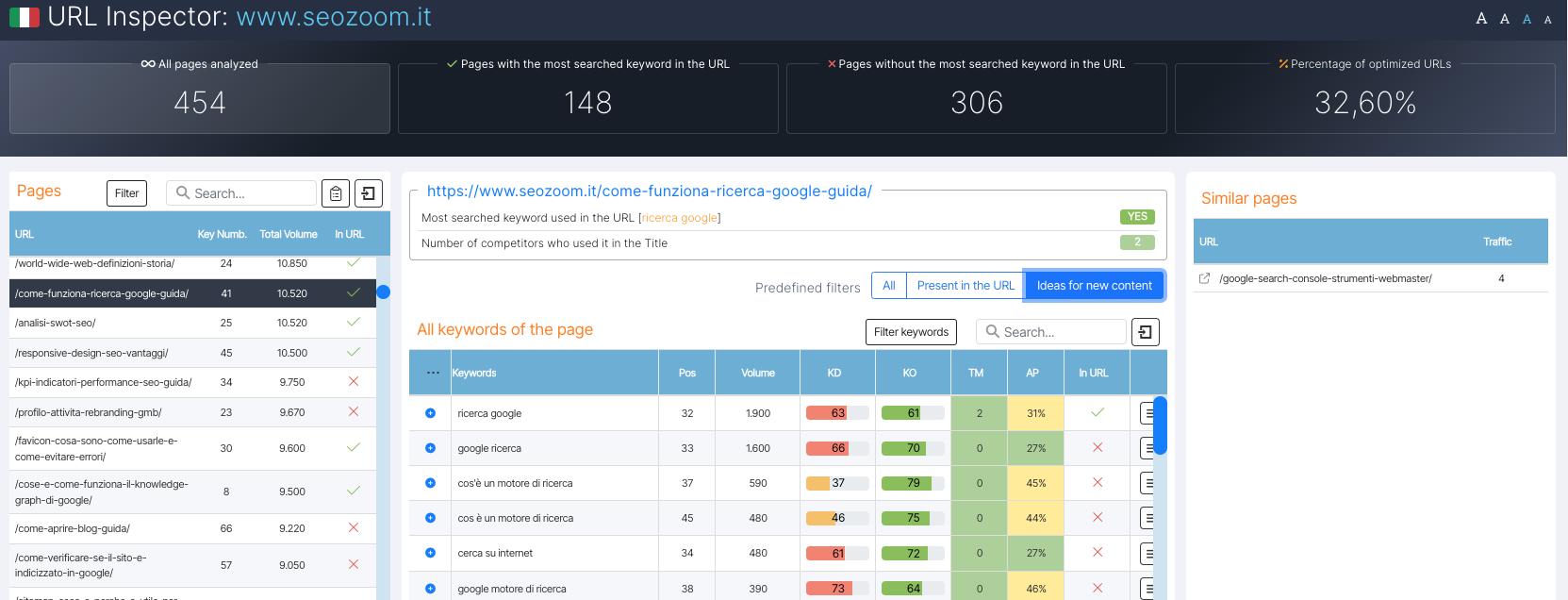Select the /analisi-swot-seo/ page row

pyautogui.click(x=193, y=323)
